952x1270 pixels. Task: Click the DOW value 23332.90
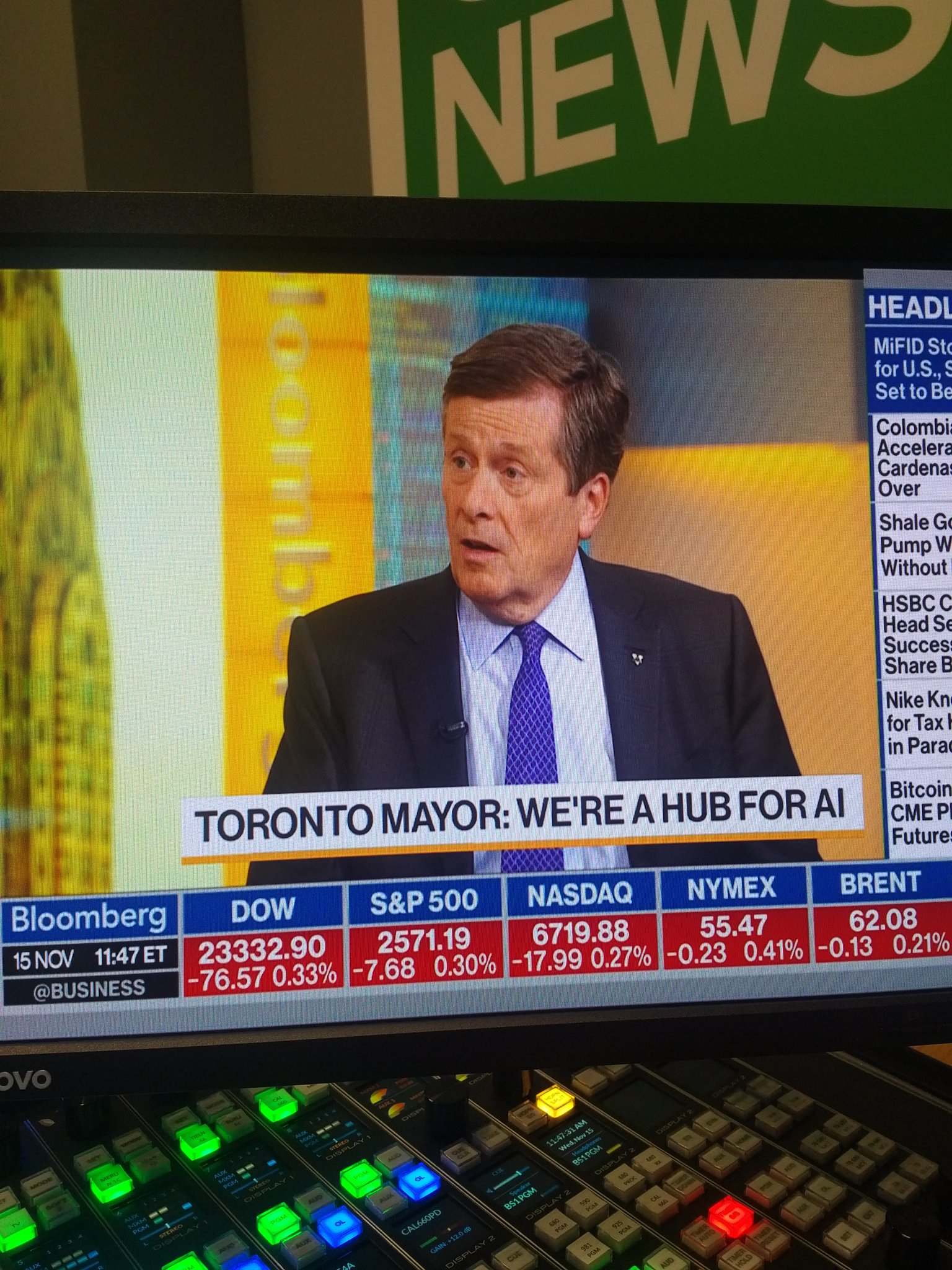pyautogui.click(x=262, y=948)
